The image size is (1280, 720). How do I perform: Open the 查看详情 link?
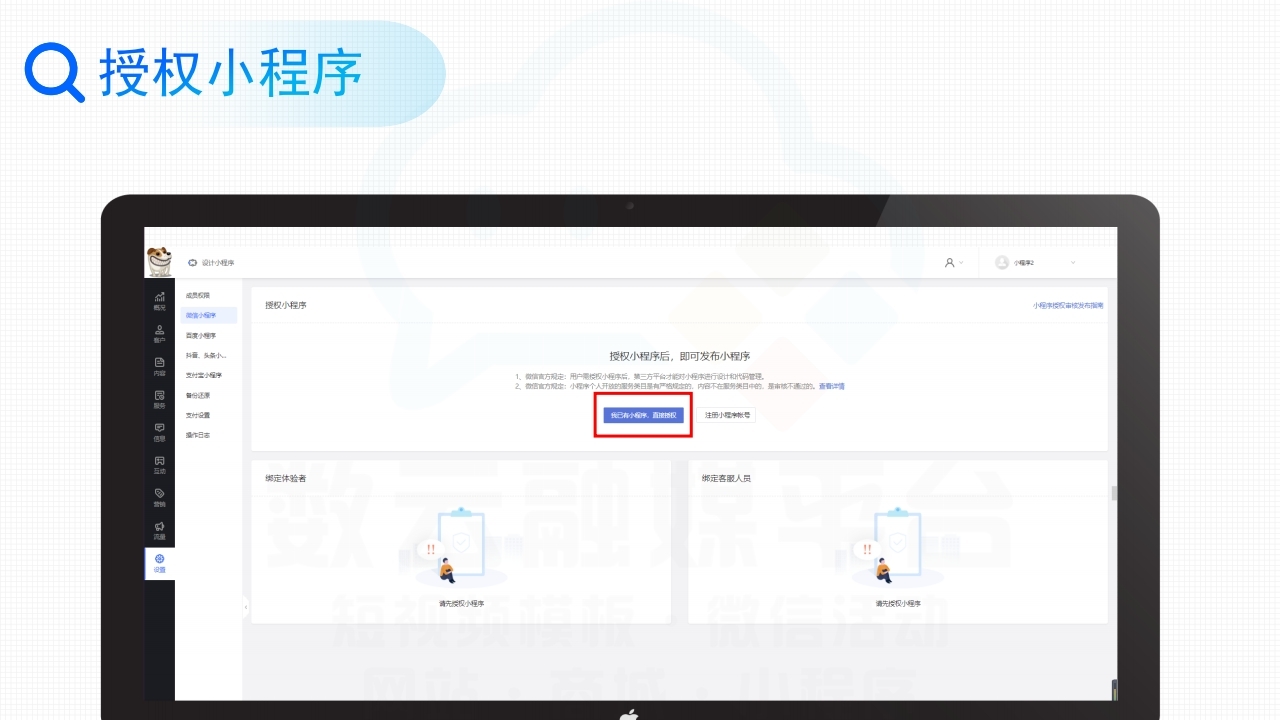[x=832, y=386]
